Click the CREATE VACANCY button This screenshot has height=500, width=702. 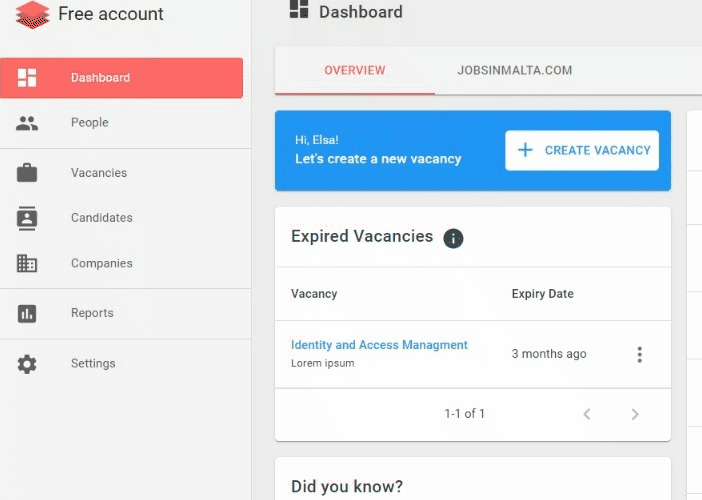[582, 150]
